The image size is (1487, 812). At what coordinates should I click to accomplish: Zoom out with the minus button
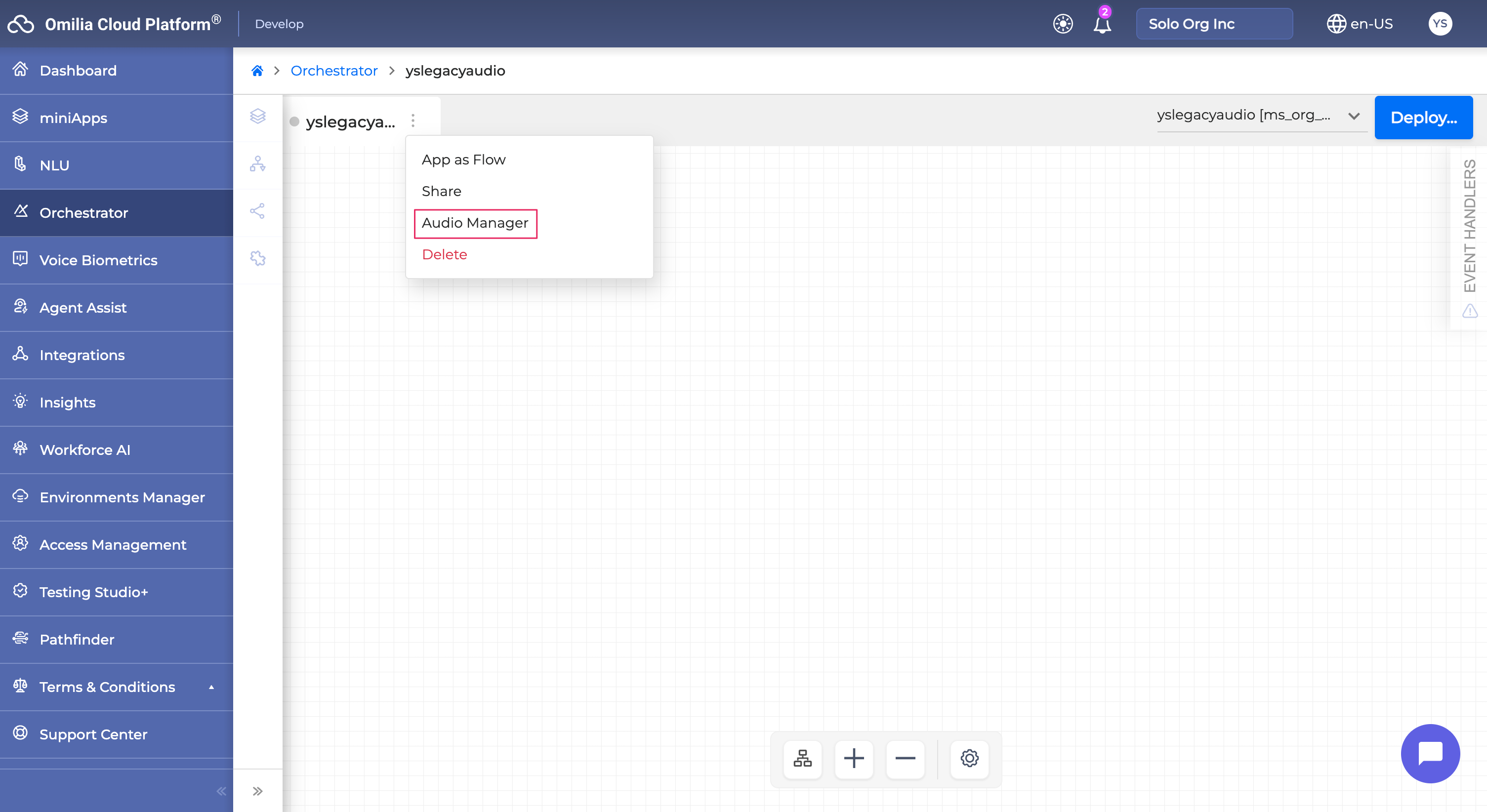[905, 758]
